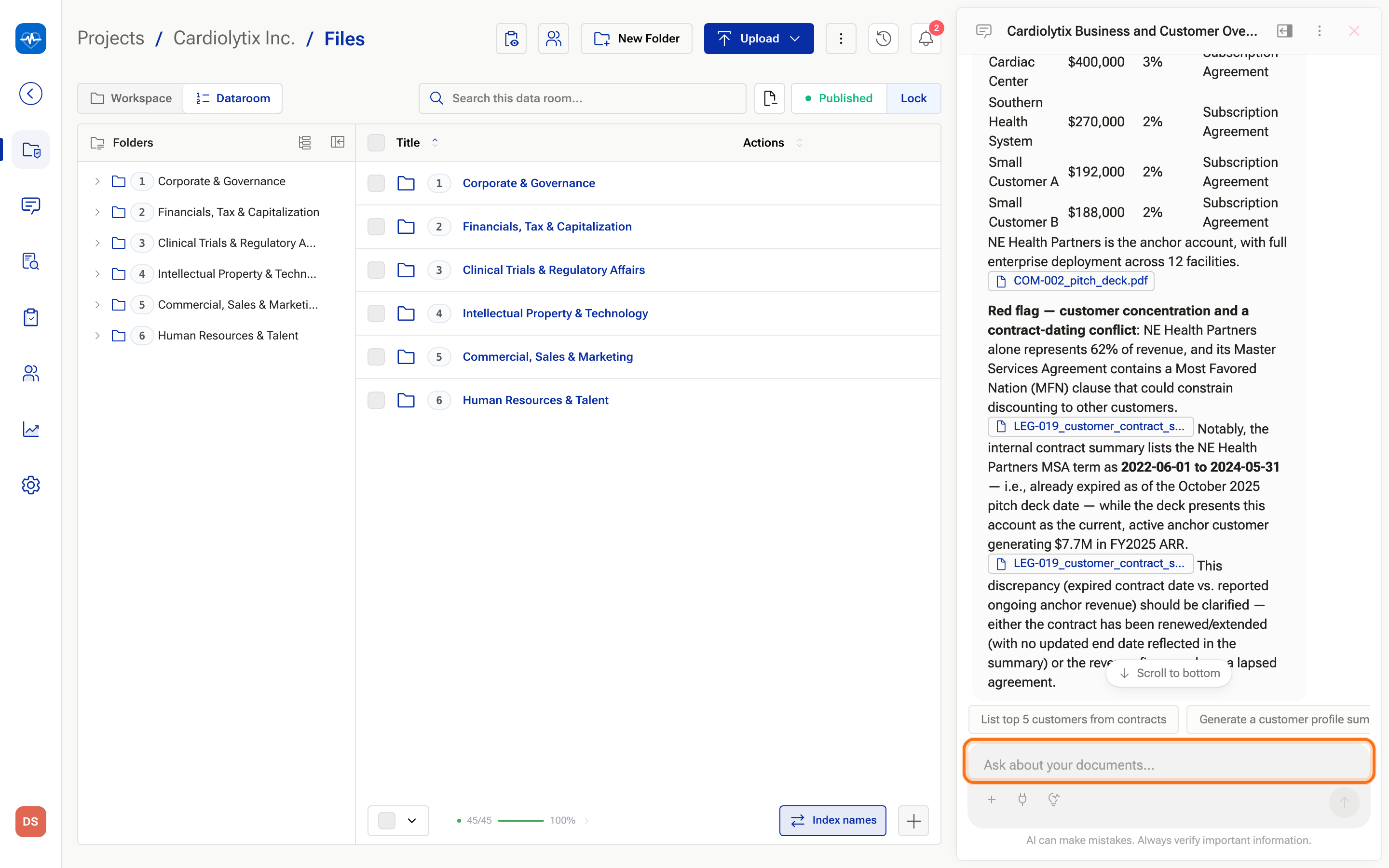This screenshot has width=1389, height=868.
Task: Click the Index names button
Action: point(832,820)
